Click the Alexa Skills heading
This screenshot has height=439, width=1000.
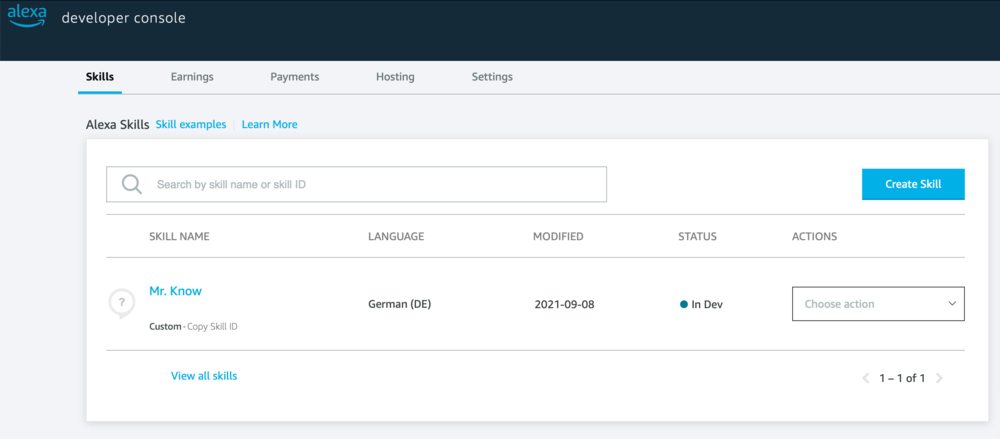(x=117, y=124)
